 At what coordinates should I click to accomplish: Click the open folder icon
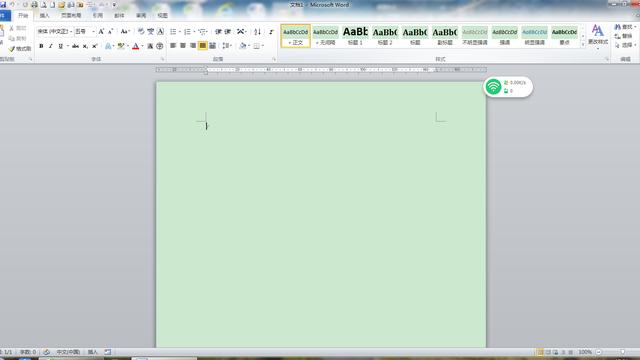[x=62, y=5]
